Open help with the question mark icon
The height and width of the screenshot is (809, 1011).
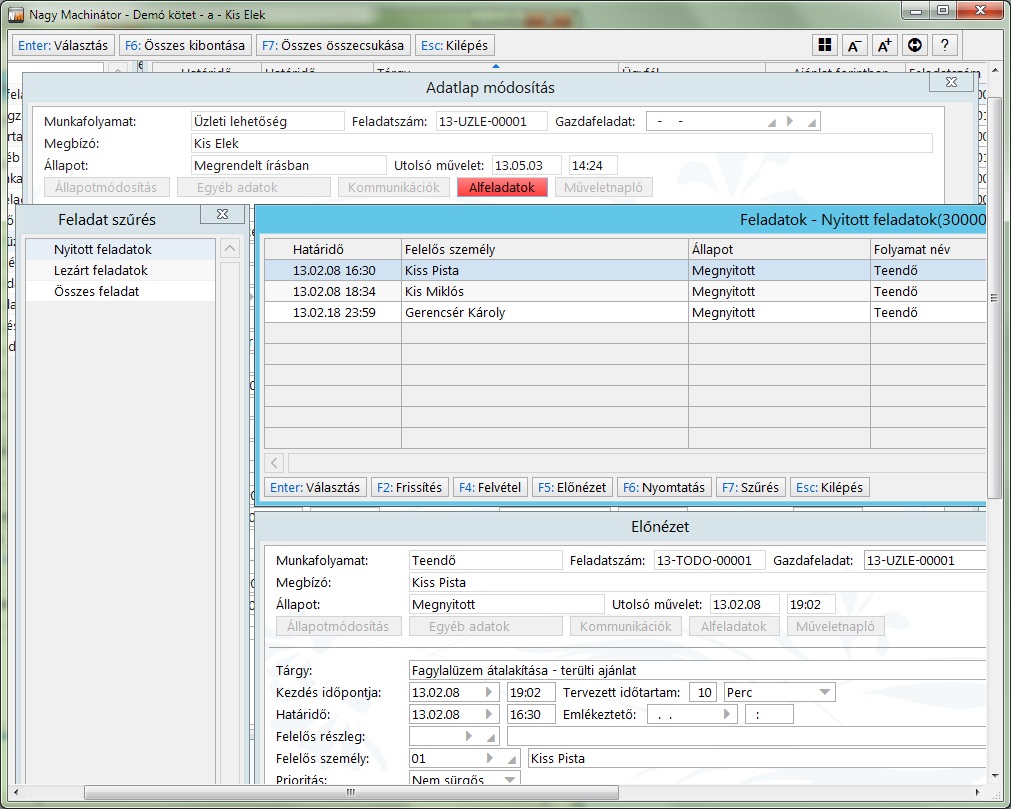[x=944, y=45]
